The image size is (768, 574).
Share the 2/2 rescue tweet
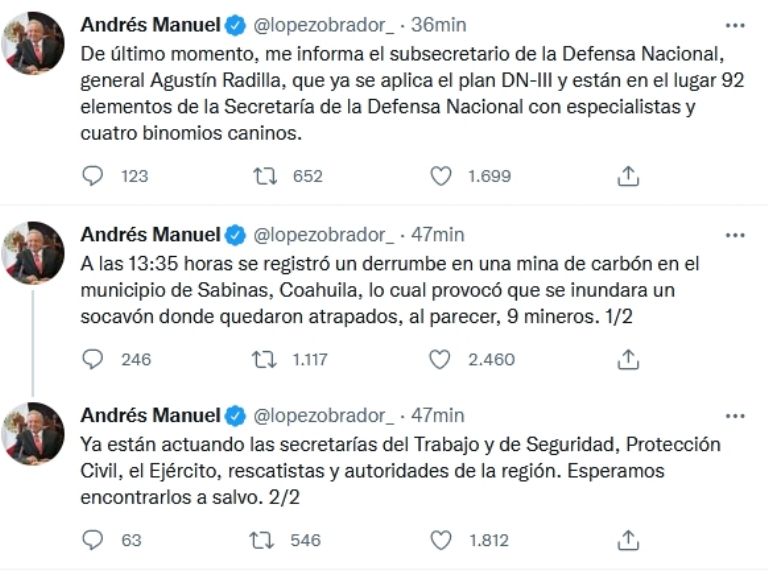pyautogui.click(x=628, y=541)
